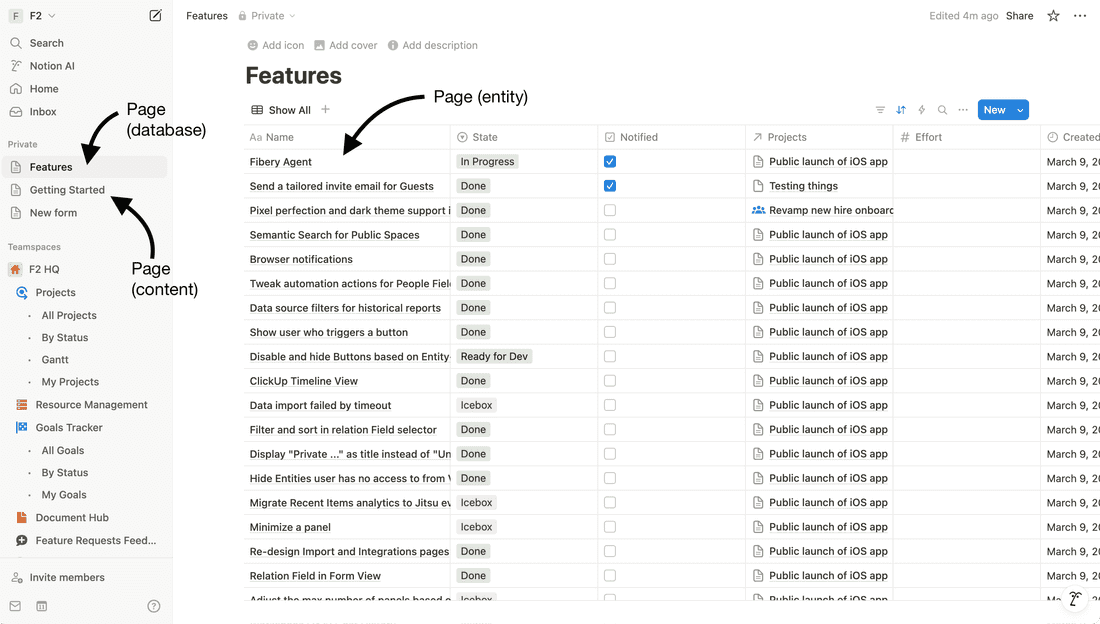1100x624 pixels.
Task: Select the Getting Started page in the sidebar
Action: pos(66,189)
